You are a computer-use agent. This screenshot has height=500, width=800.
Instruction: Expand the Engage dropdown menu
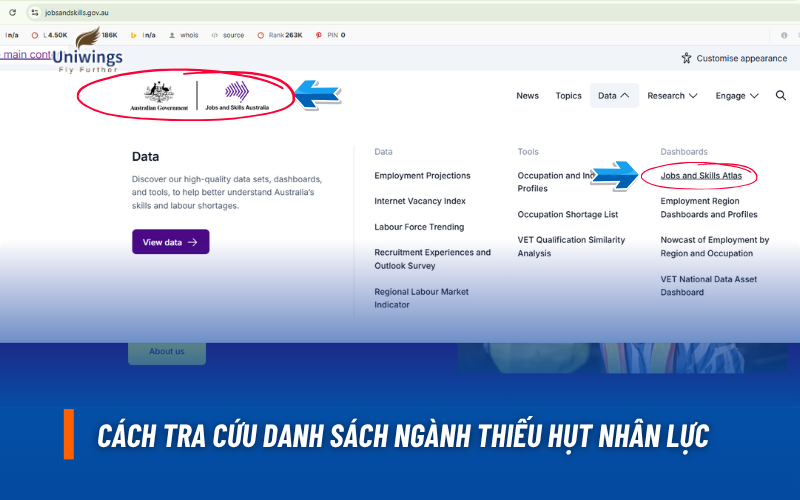pos(737,95)
